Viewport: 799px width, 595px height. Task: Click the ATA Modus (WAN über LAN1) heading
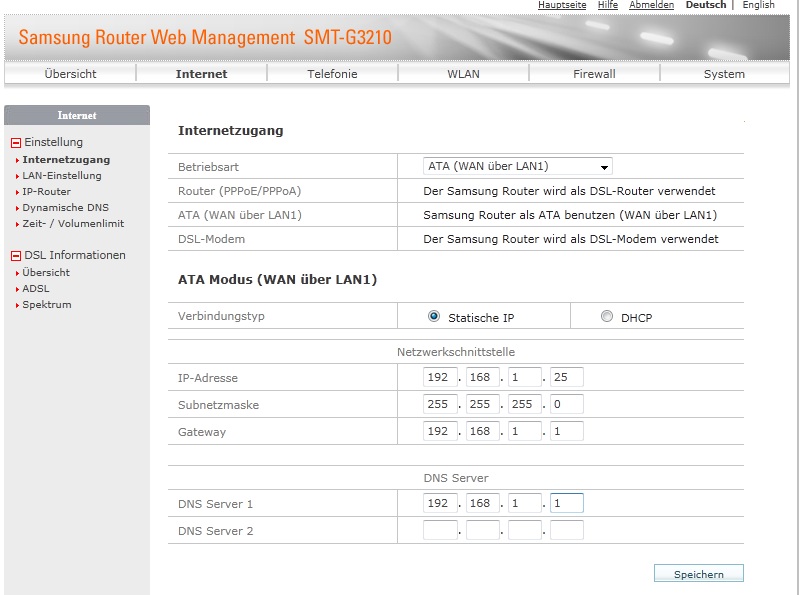pyautogui.click(x=277, y=280)
